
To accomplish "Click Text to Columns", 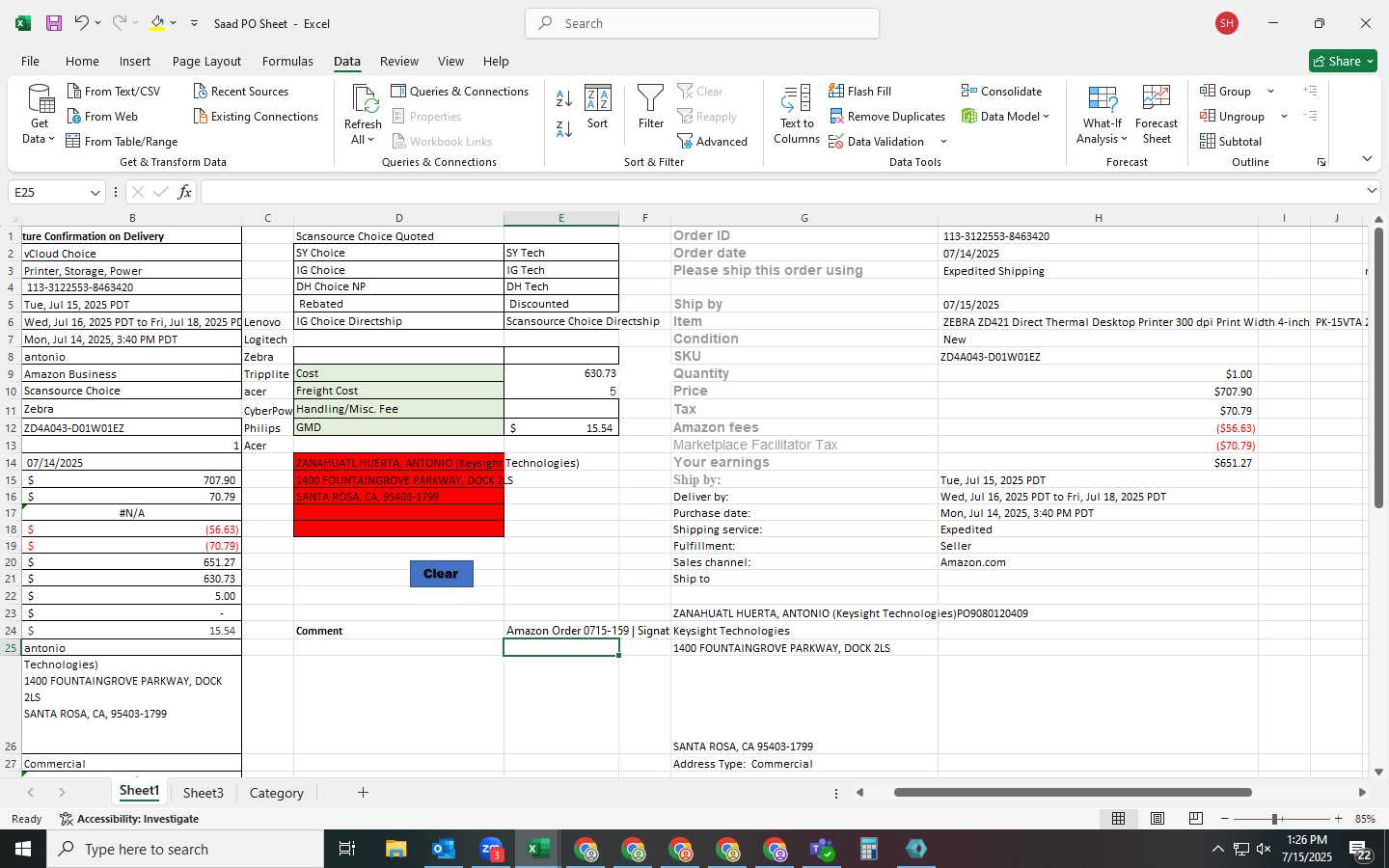I will click(797, 115).
